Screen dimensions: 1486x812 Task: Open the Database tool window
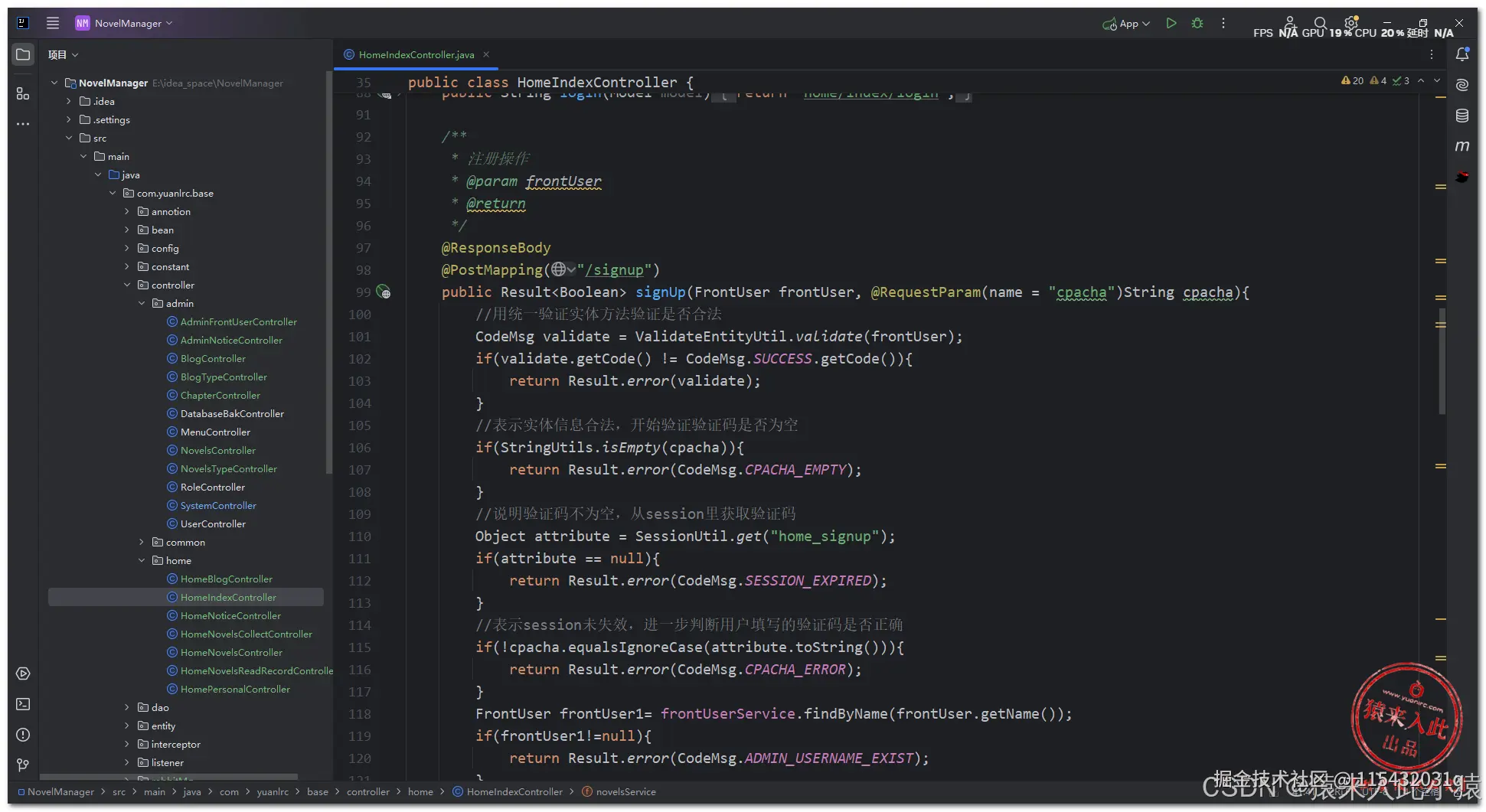pos(1462,116)
